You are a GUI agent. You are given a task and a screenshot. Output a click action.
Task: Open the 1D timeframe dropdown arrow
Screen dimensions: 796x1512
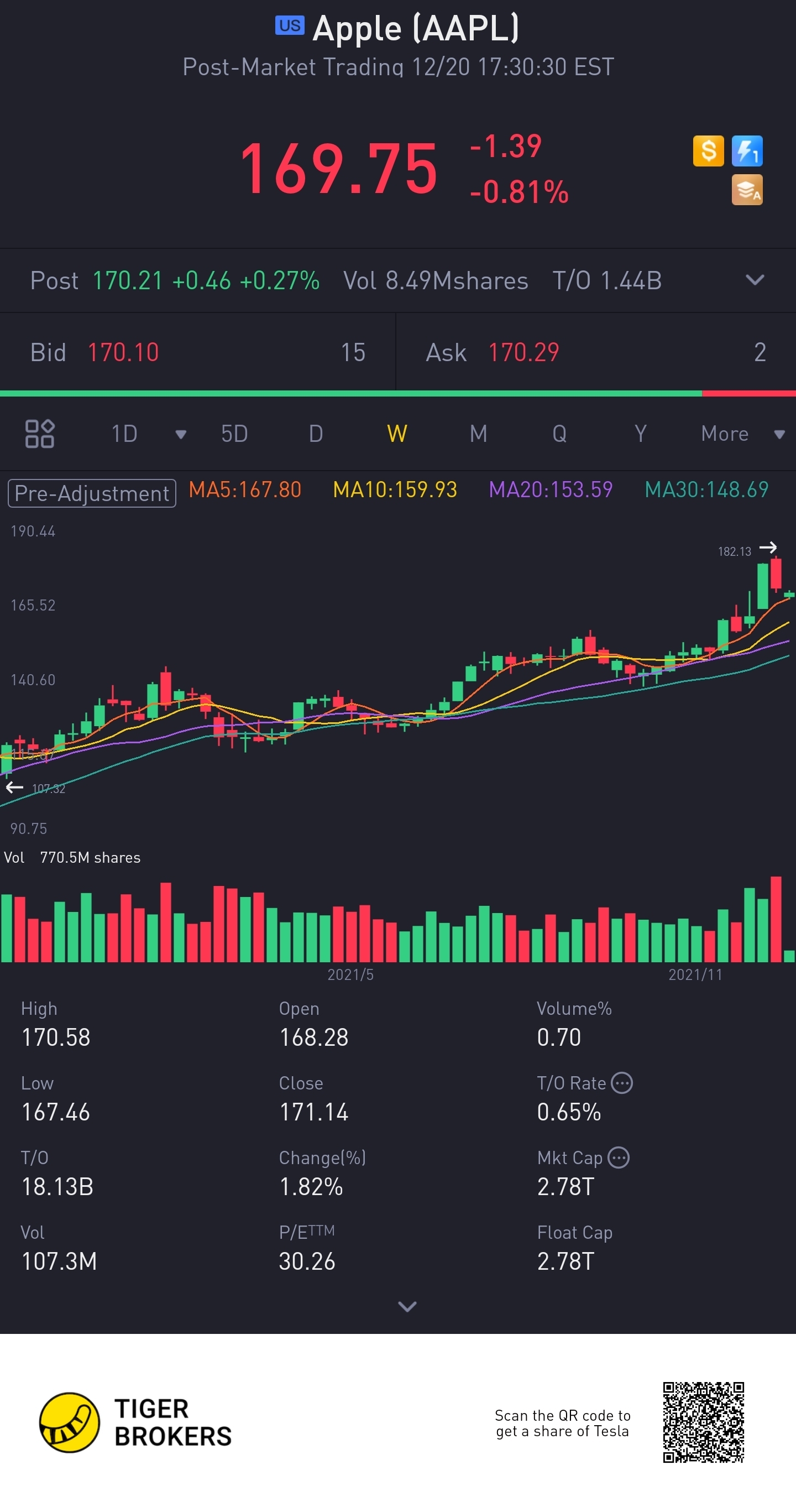181,434
